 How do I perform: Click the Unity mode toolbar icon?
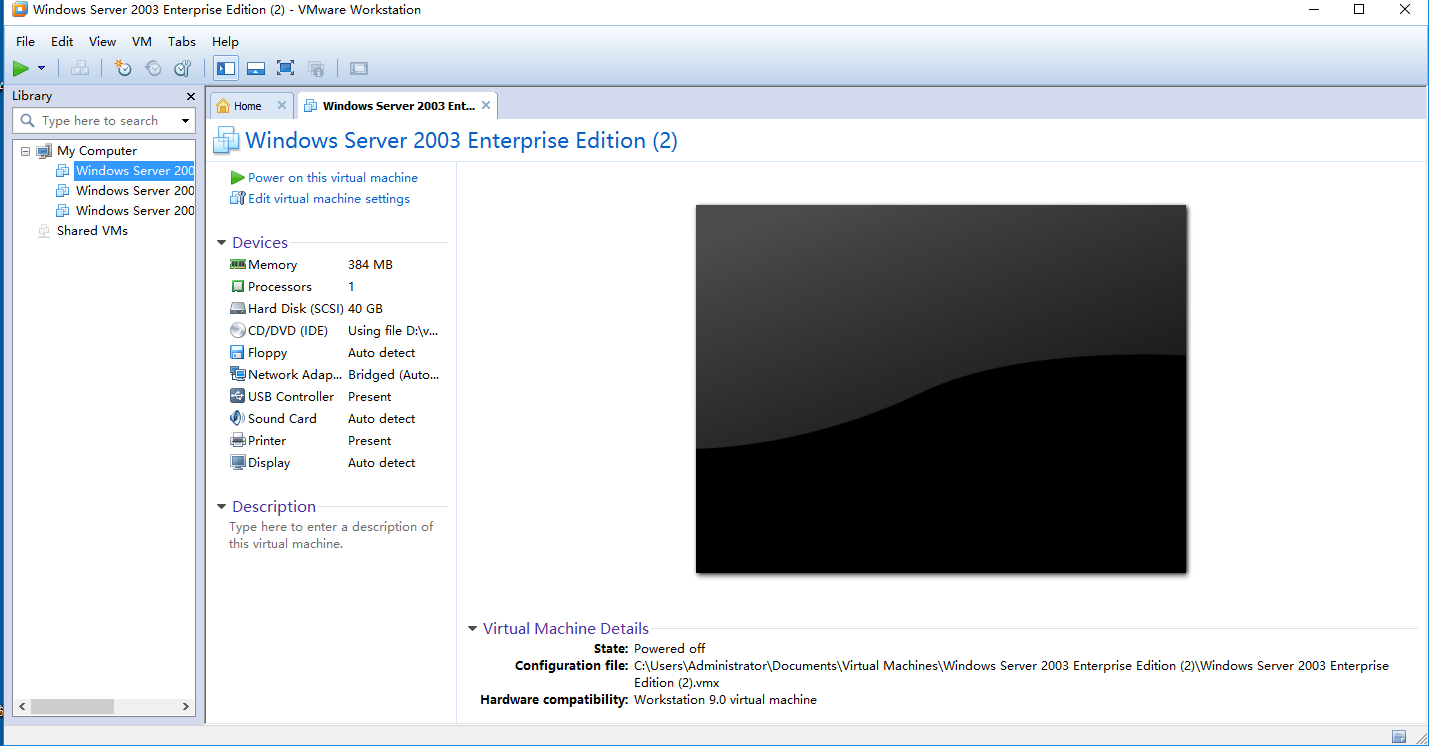coord(316,68)
